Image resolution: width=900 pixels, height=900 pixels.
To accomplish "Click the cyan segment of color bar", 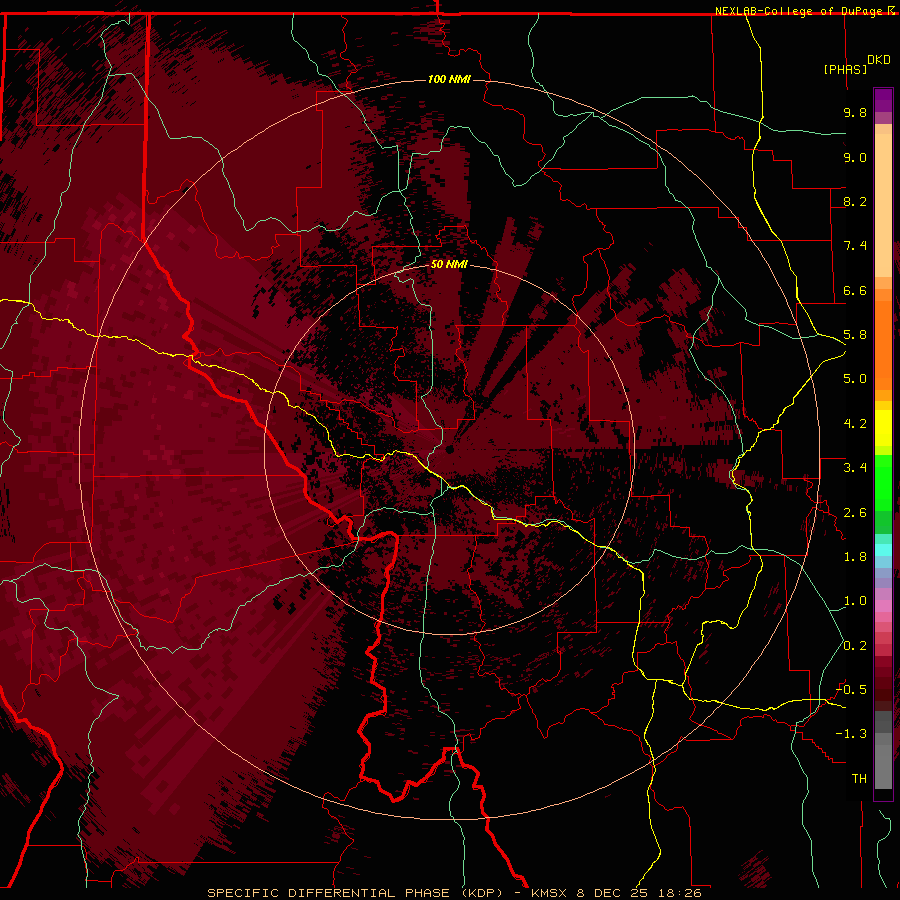I will click(883, 550).
